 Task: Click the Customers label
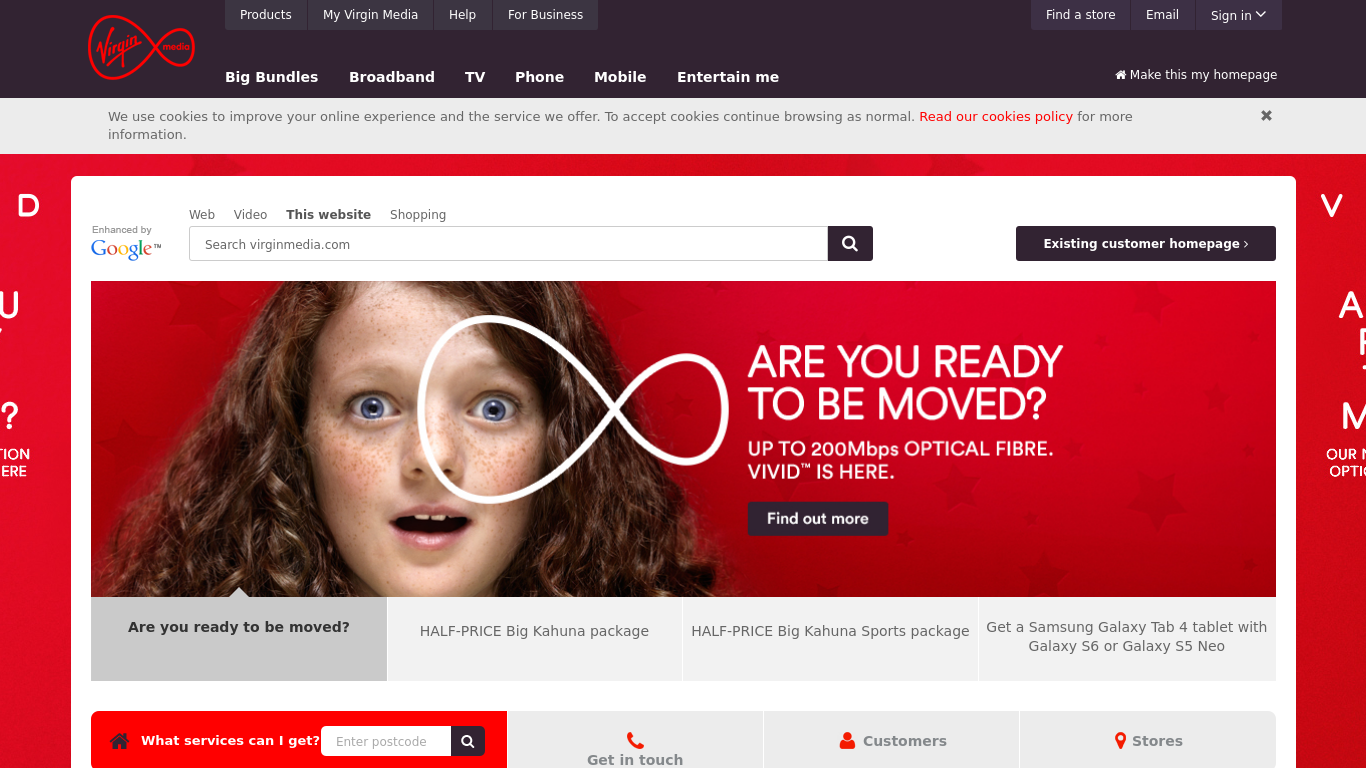point(905,741)
